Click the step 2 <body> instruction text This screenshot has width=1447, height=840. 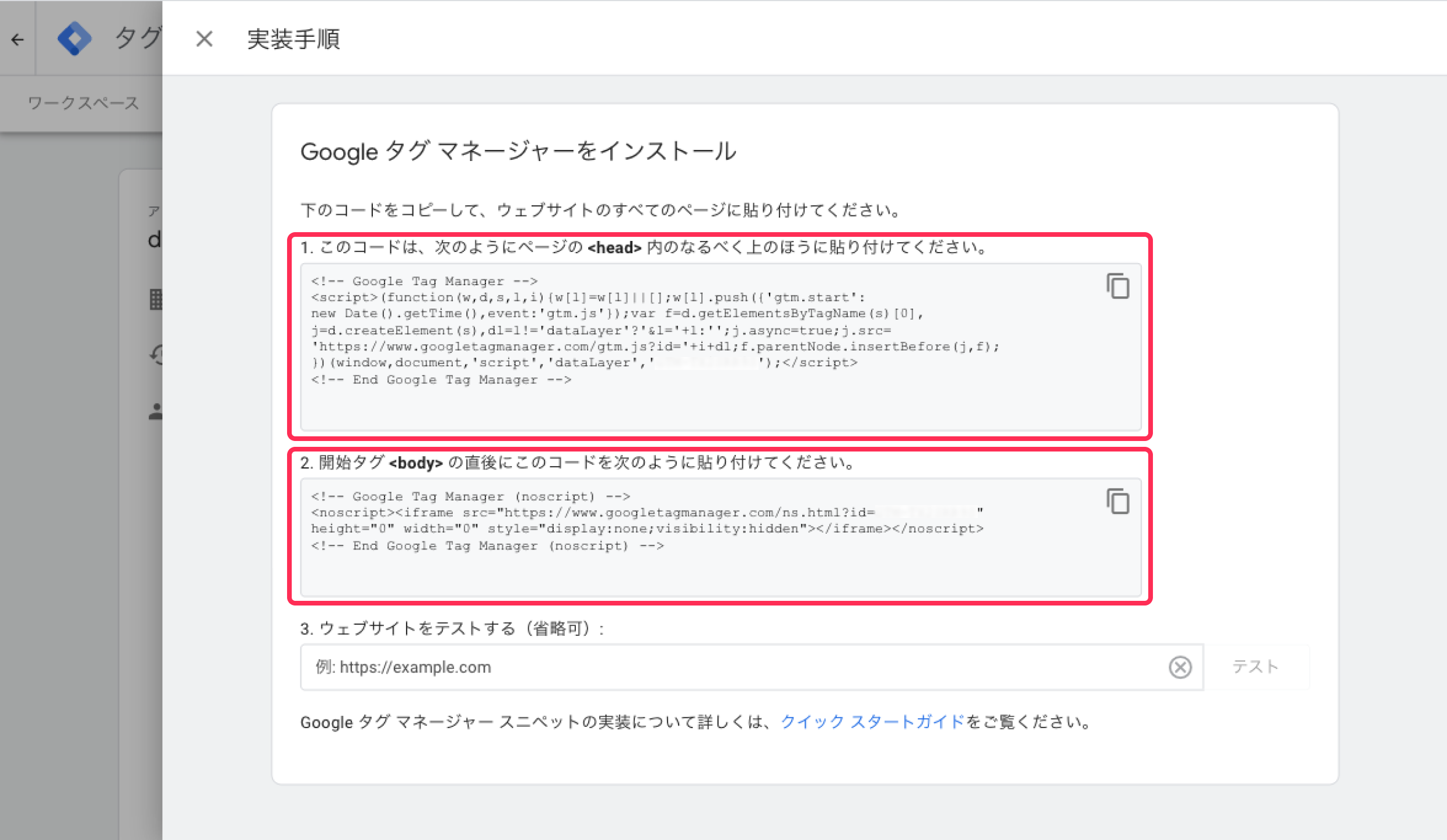(x=578, y=463)
